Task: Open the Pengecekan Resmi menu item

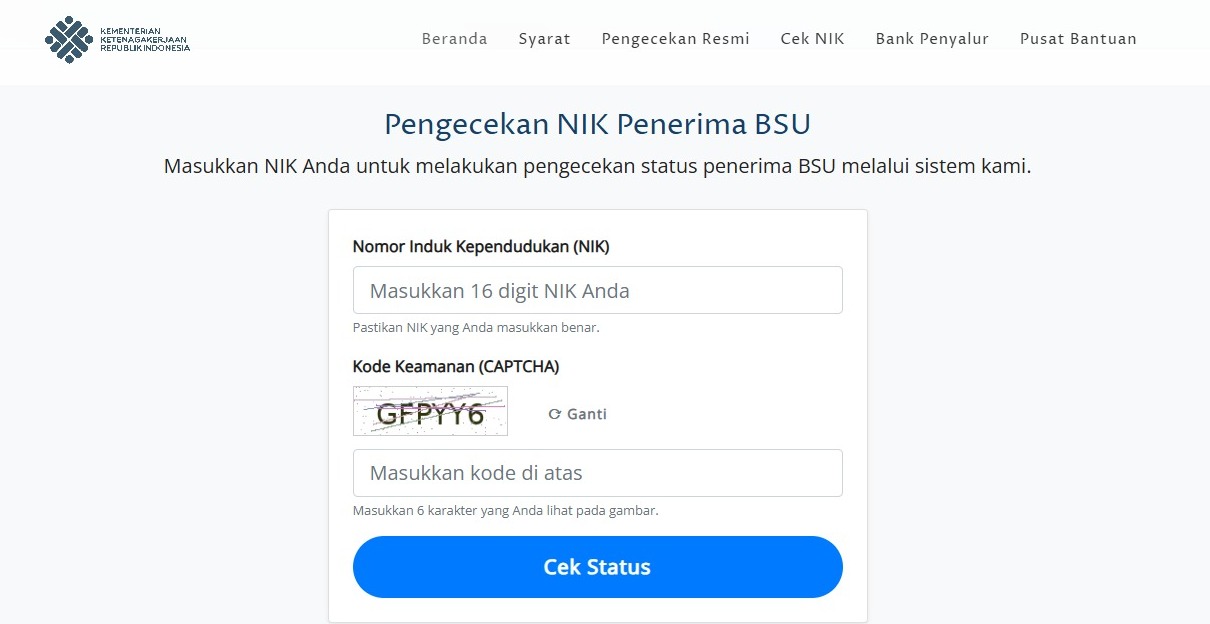Action: click(675, 39)
